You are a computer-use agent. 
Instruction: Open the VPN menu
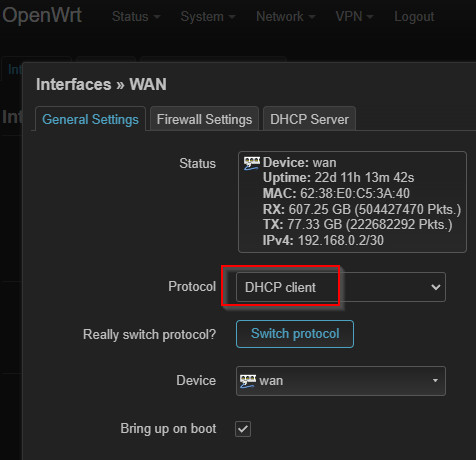point(354,16)
